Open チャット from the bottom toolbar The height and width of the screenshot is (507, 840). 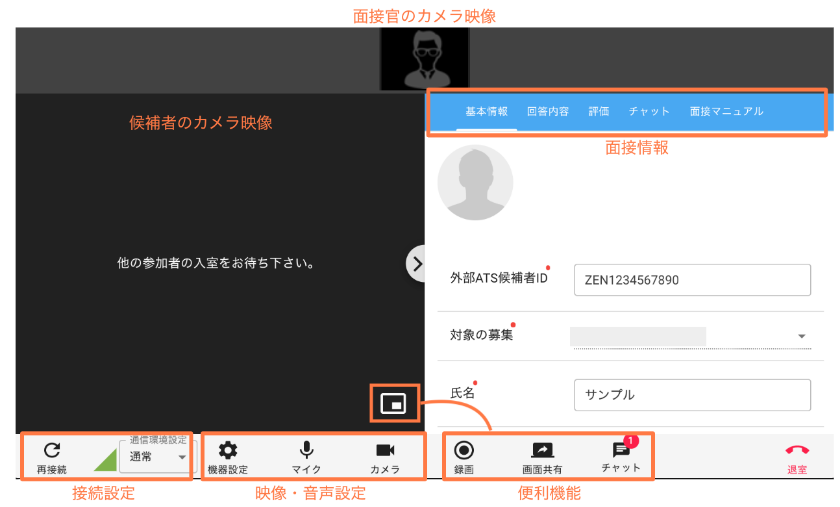[x=621, y=453]
